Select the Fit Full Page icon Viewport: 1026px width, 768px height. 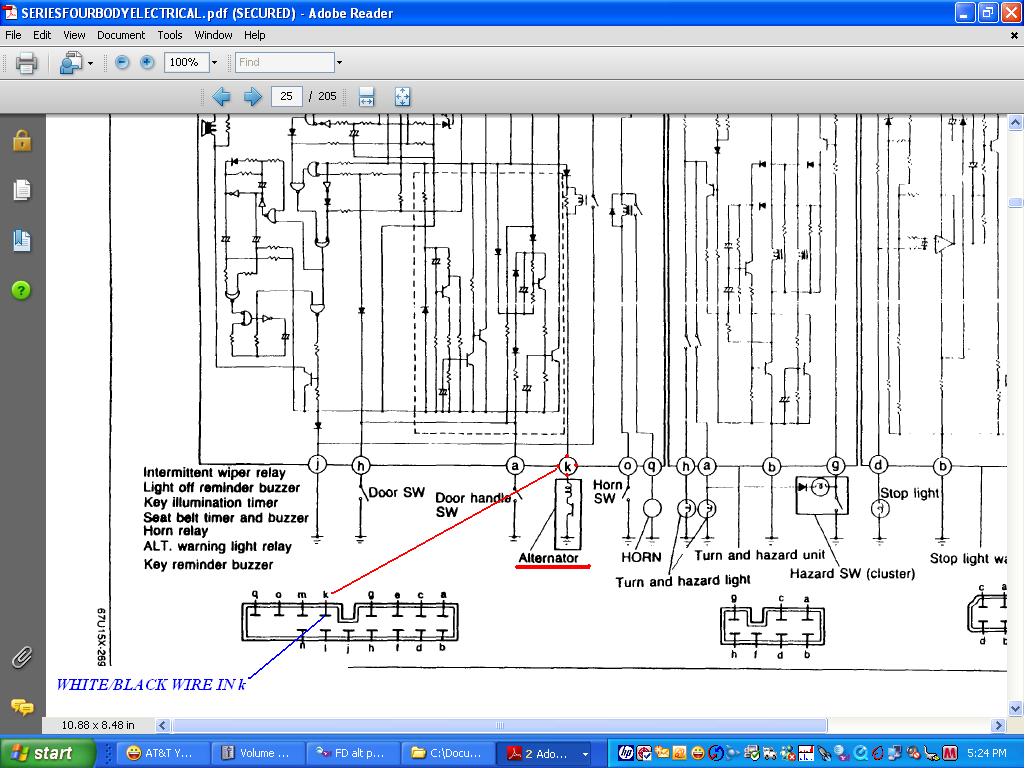coord(402,97)
